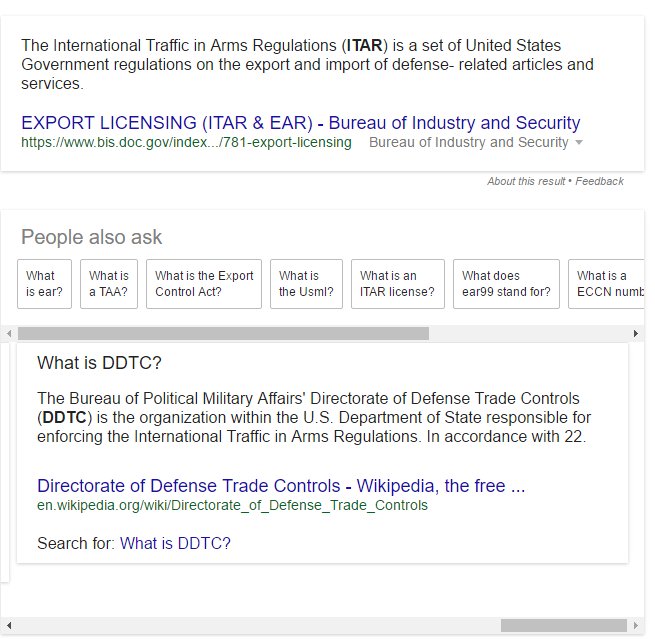Select the "What is the Usml?" question chip
This screenshot has height=639, width=655.
pyautogui.click(x=306, y=284)
